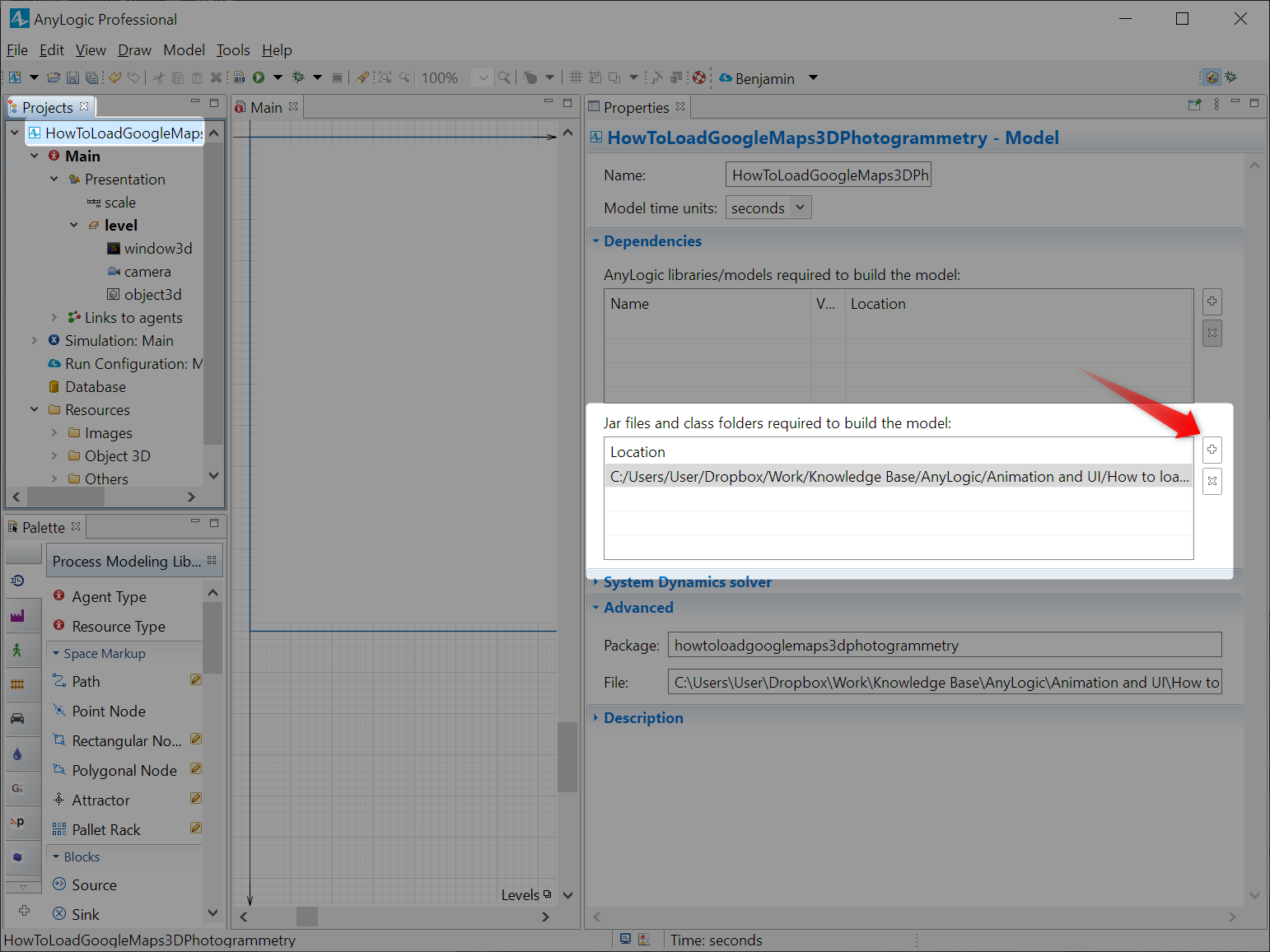
Task: Expand the System Dynamics solver section
Action: click(x=595, y=581)
